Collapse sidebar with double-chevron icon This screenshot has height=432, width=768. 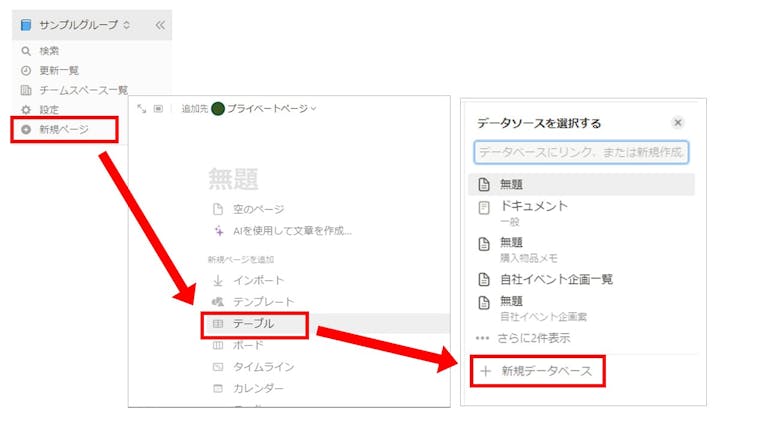tap(160, 25)
